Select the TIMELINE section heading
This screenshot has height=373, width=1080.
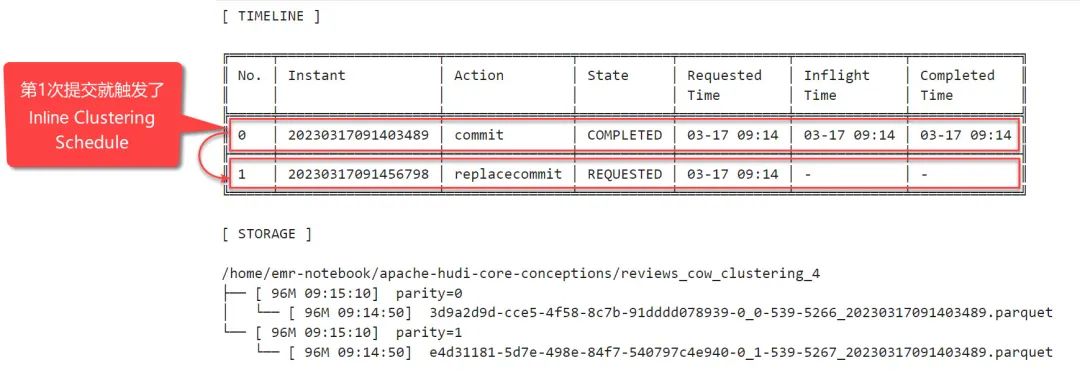(x=271, y=17)
